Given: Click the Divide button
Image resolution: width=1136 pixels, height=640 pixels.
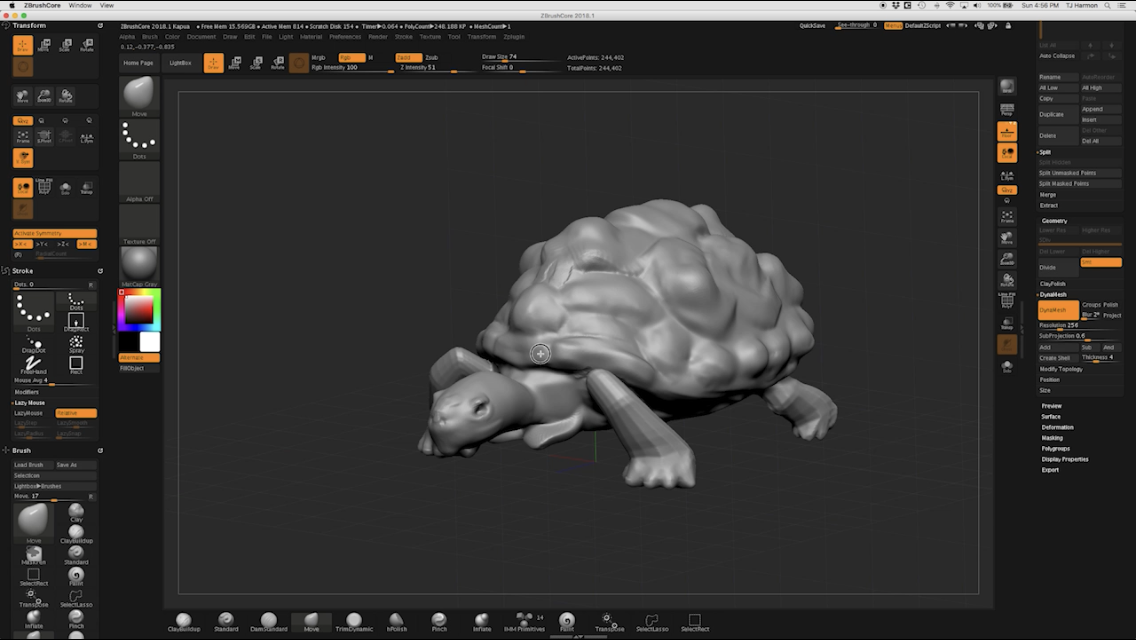Looking at the screenshot, I should 1058,267.
